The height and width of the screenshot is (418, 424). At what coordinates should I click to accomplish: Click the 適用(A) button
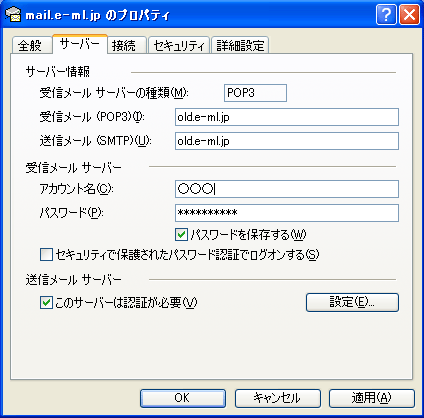tap(372, 398)
